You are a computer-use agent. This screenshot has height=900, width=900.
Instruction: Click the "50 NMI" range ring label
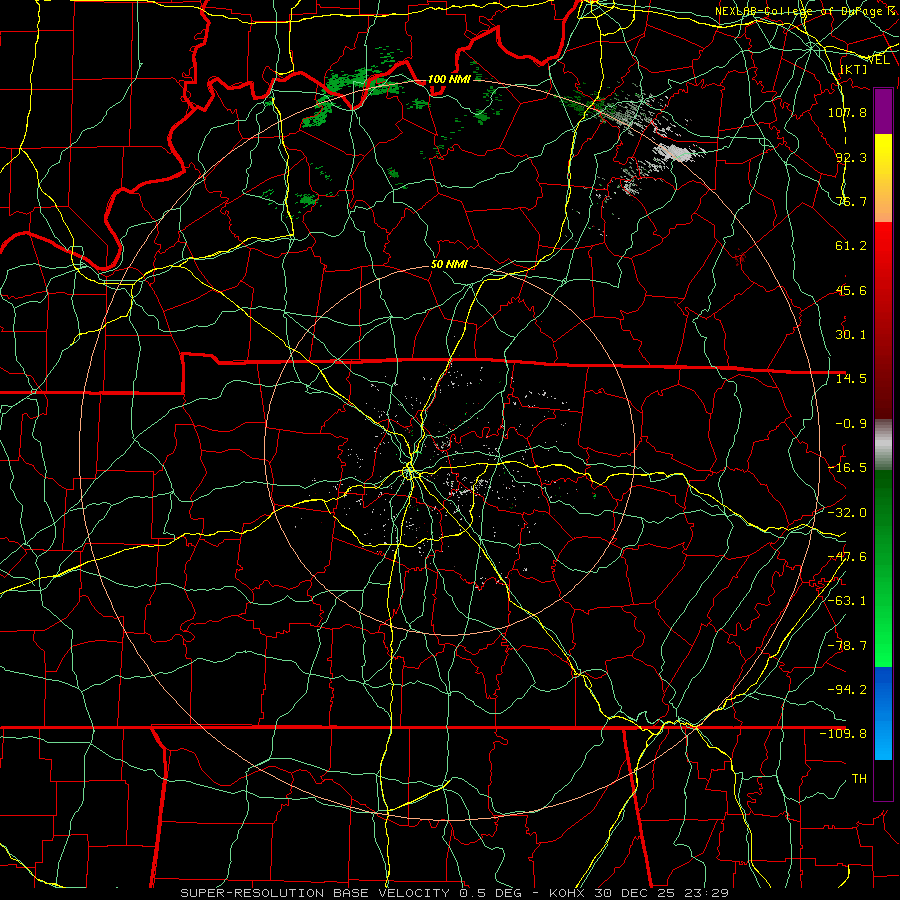pos(449,265)
